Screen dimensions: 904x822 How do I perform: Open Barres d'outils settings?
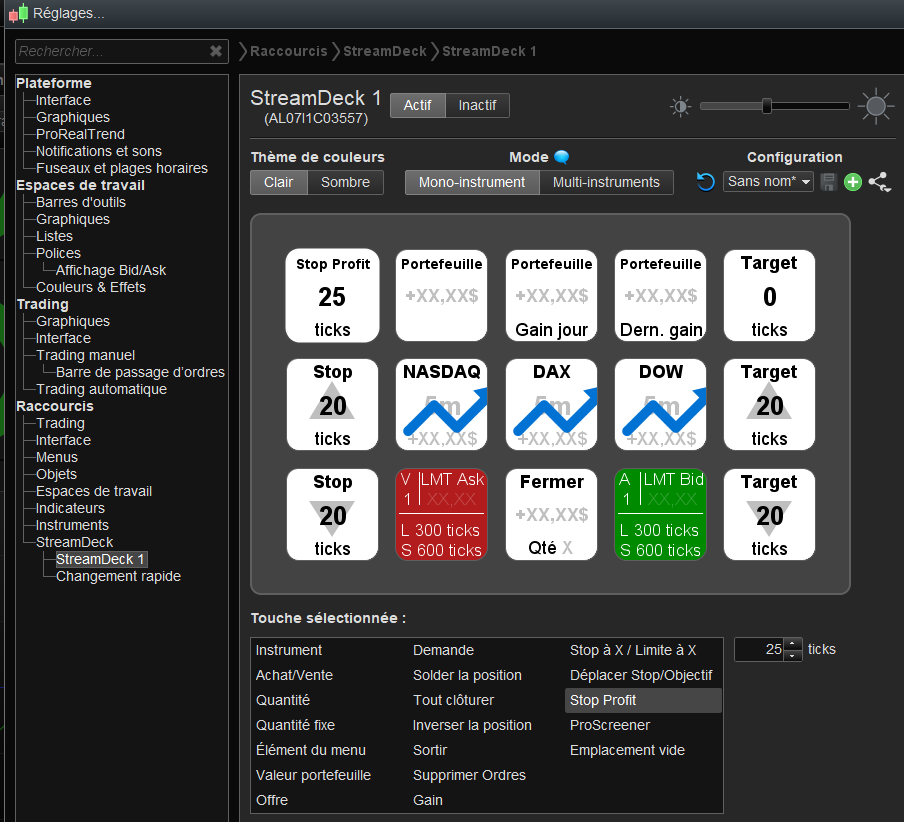click(81, 202)
